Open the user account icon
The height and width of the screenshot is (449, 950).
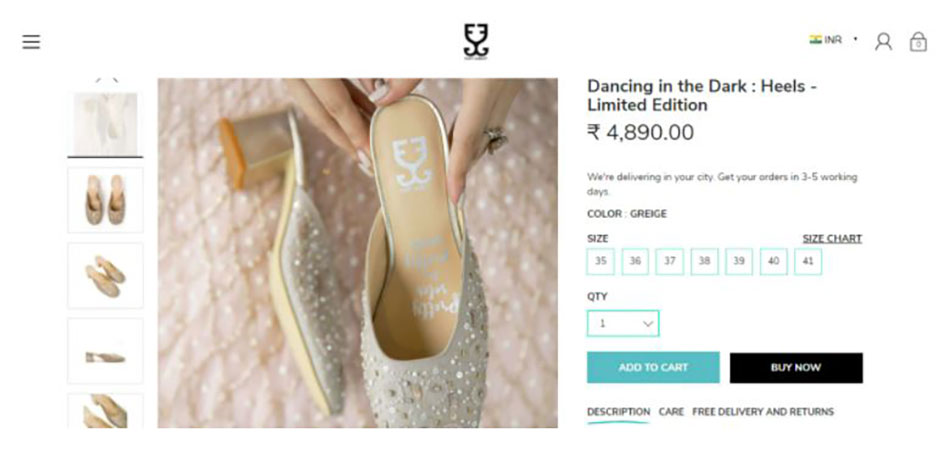point(883,41)
